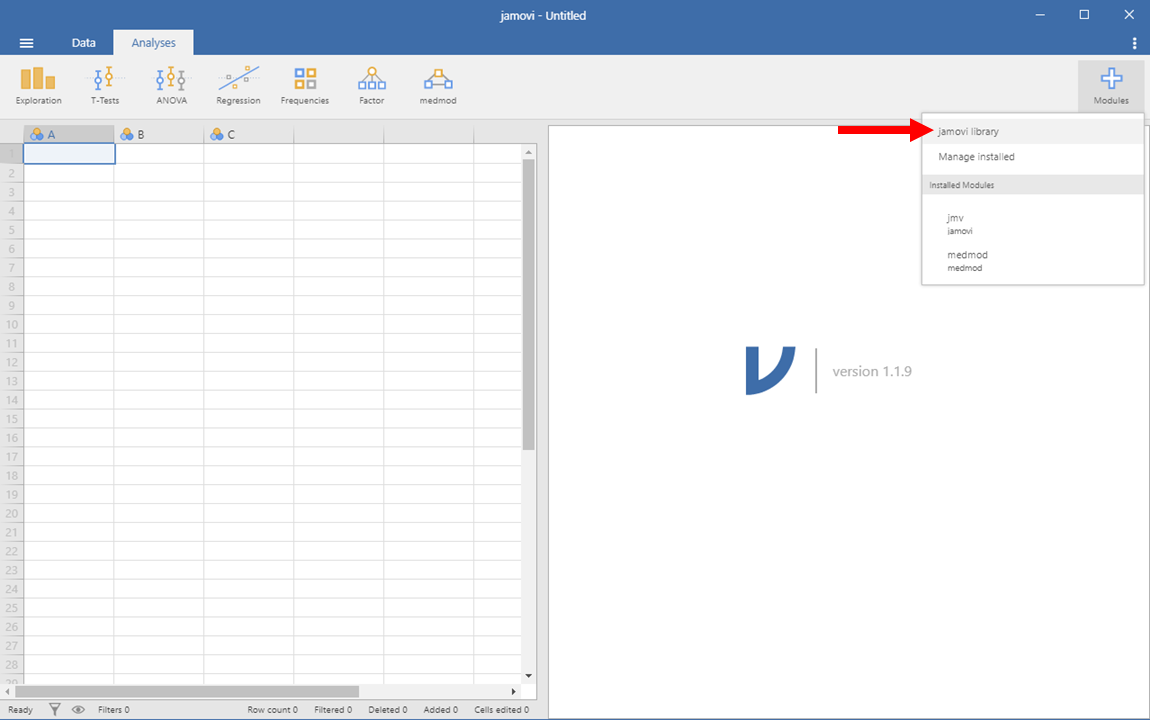Select the Analyses tab
Viewport: 1150px width, 720px height.
point(153,43)
